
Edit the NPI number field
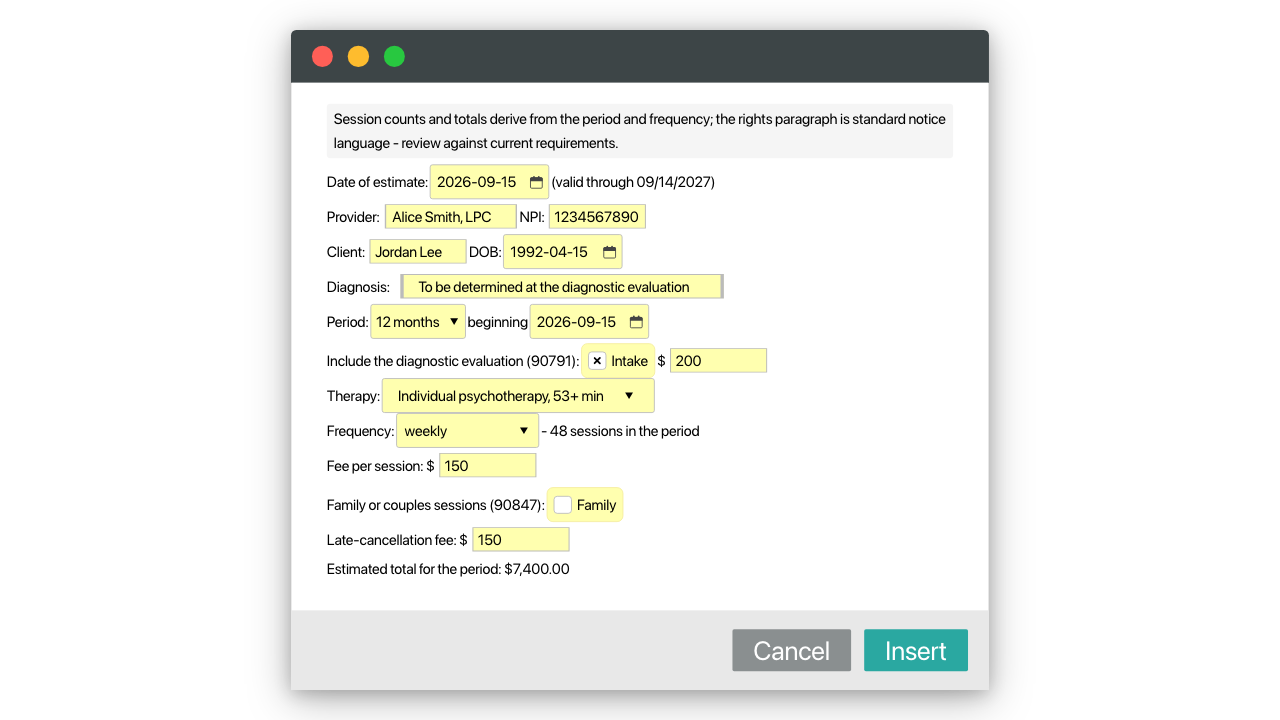click(x=597, y=217)
